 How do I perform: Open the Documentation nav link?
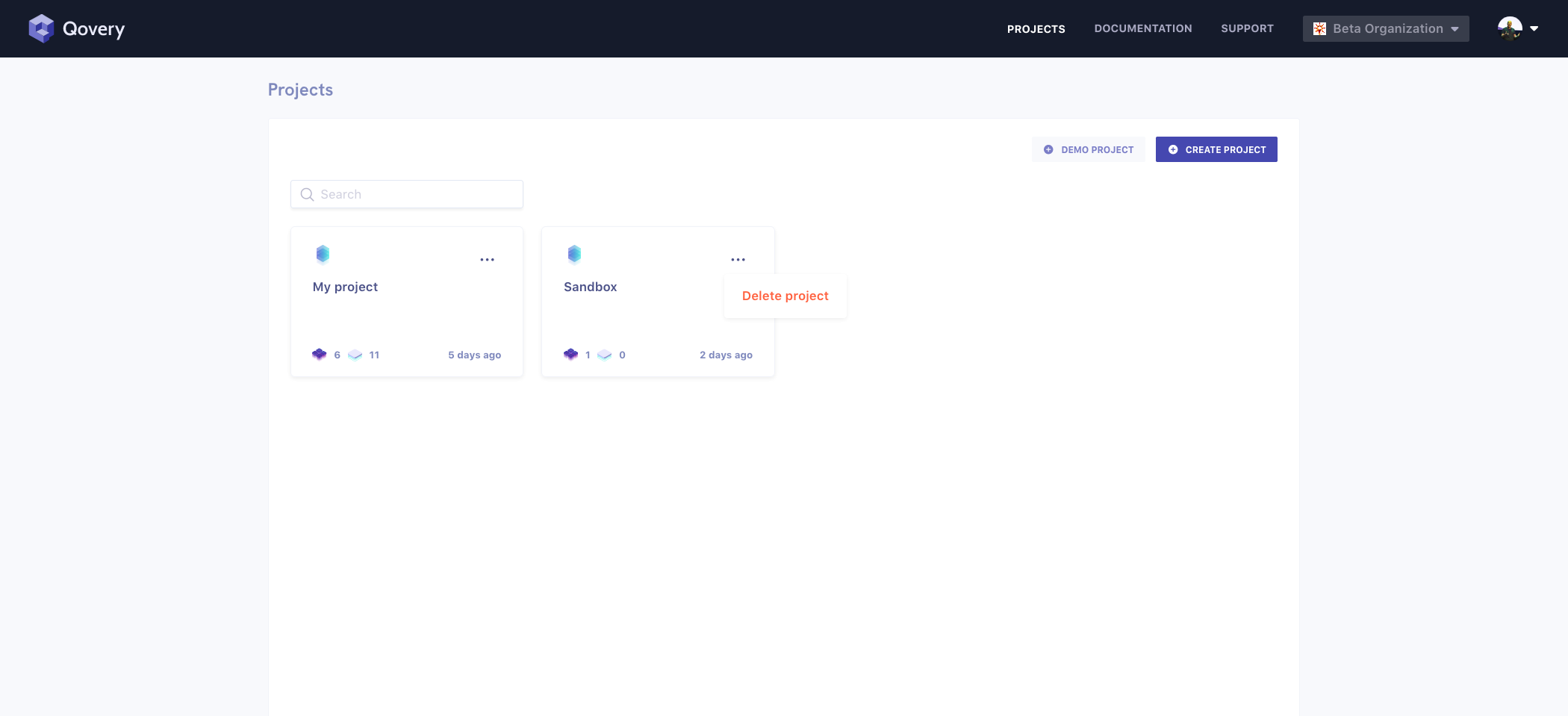pyautogui.click(x=1142, y=28)
